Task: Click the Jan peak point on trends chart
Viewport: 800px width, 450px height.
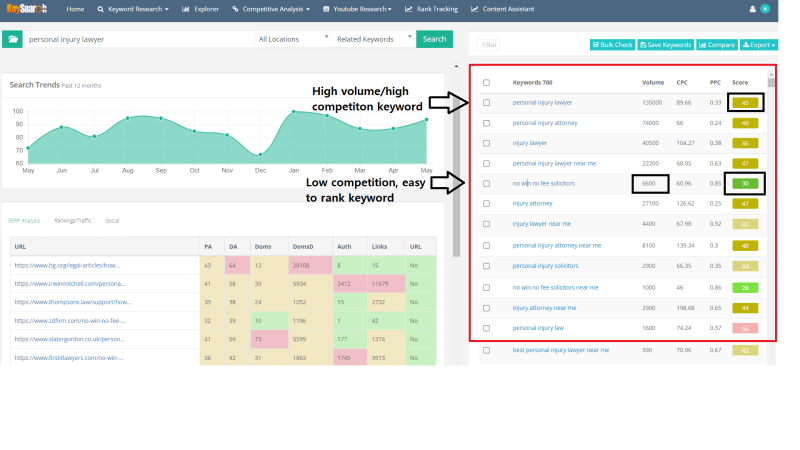Action: click(294, 111)
